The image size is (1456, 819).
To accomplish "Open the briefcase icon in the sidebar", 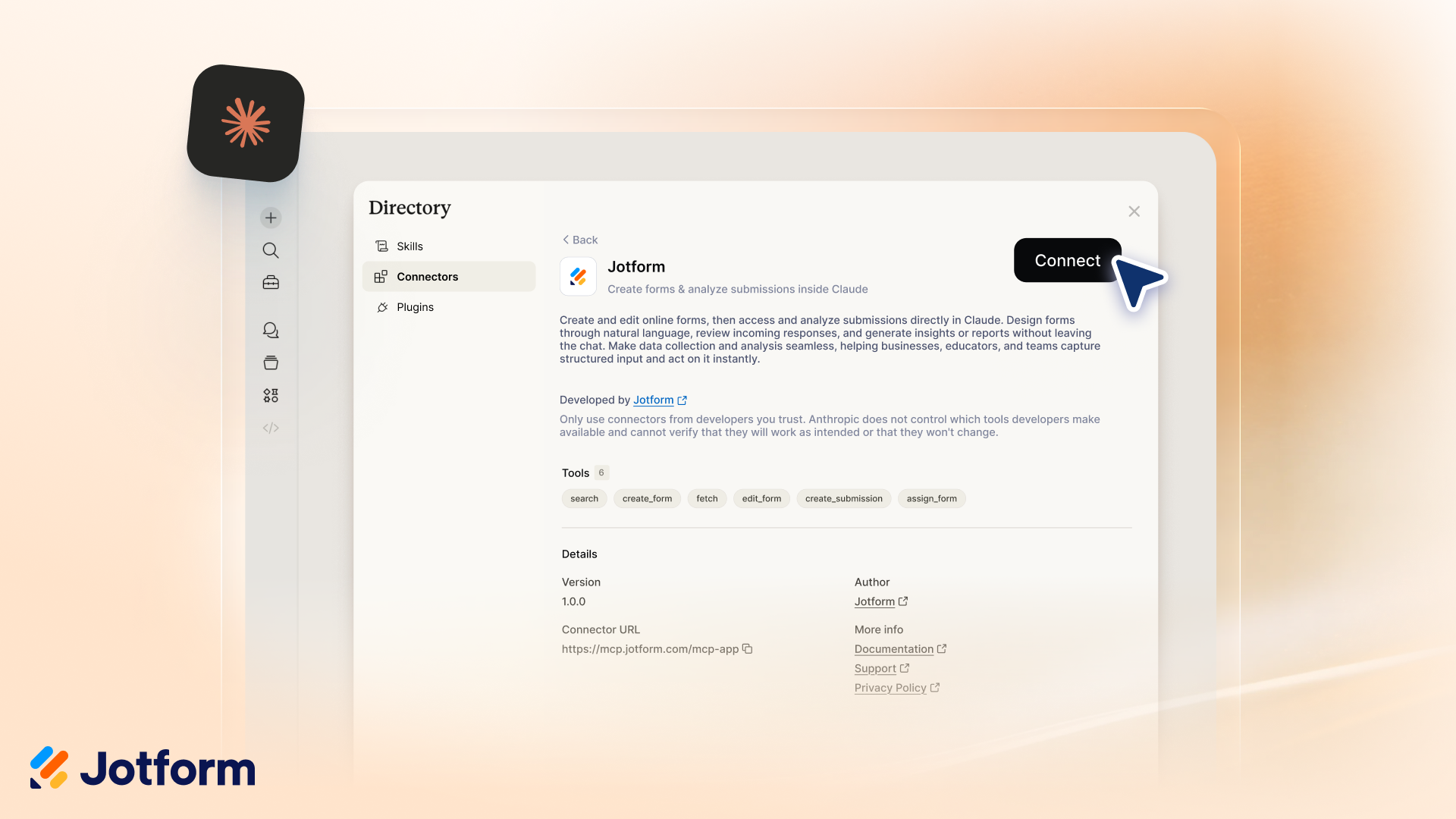I will tap(271, 283).
